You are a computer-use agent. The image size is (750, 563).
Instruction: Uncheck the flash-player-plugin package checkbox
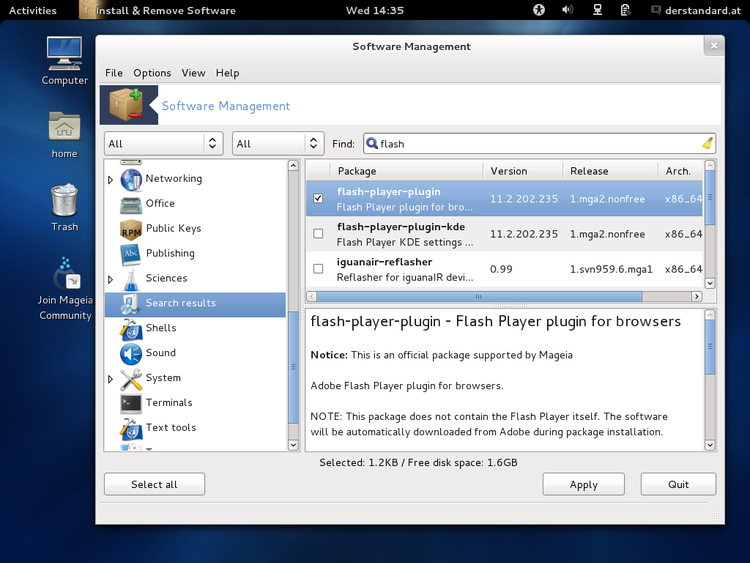318,199
